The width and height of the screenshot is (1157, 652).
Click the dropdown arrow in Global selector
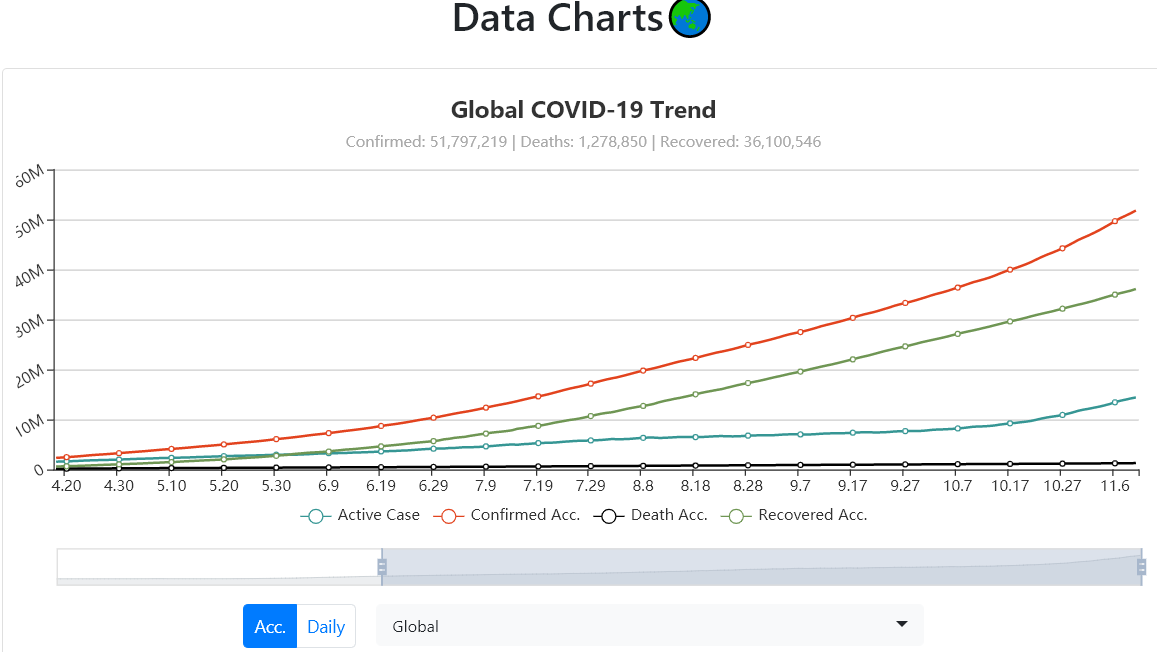pos(902,624)
